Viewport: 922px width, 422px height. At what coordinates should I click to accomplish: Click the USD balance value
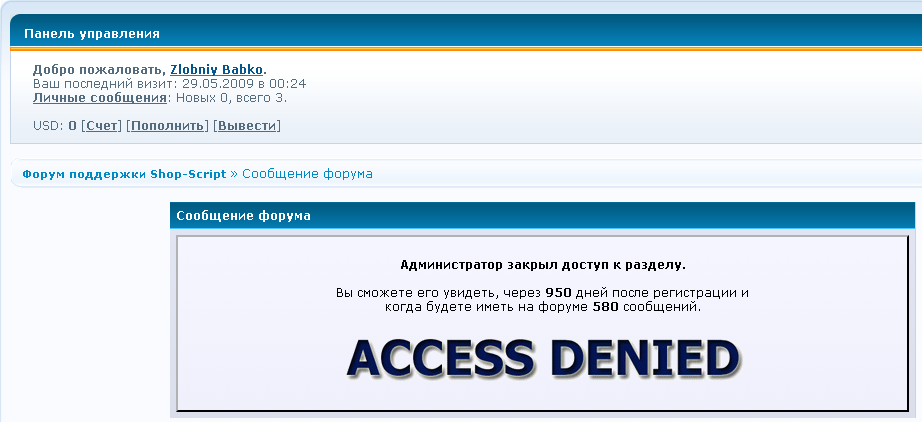(x=72, y=126)
